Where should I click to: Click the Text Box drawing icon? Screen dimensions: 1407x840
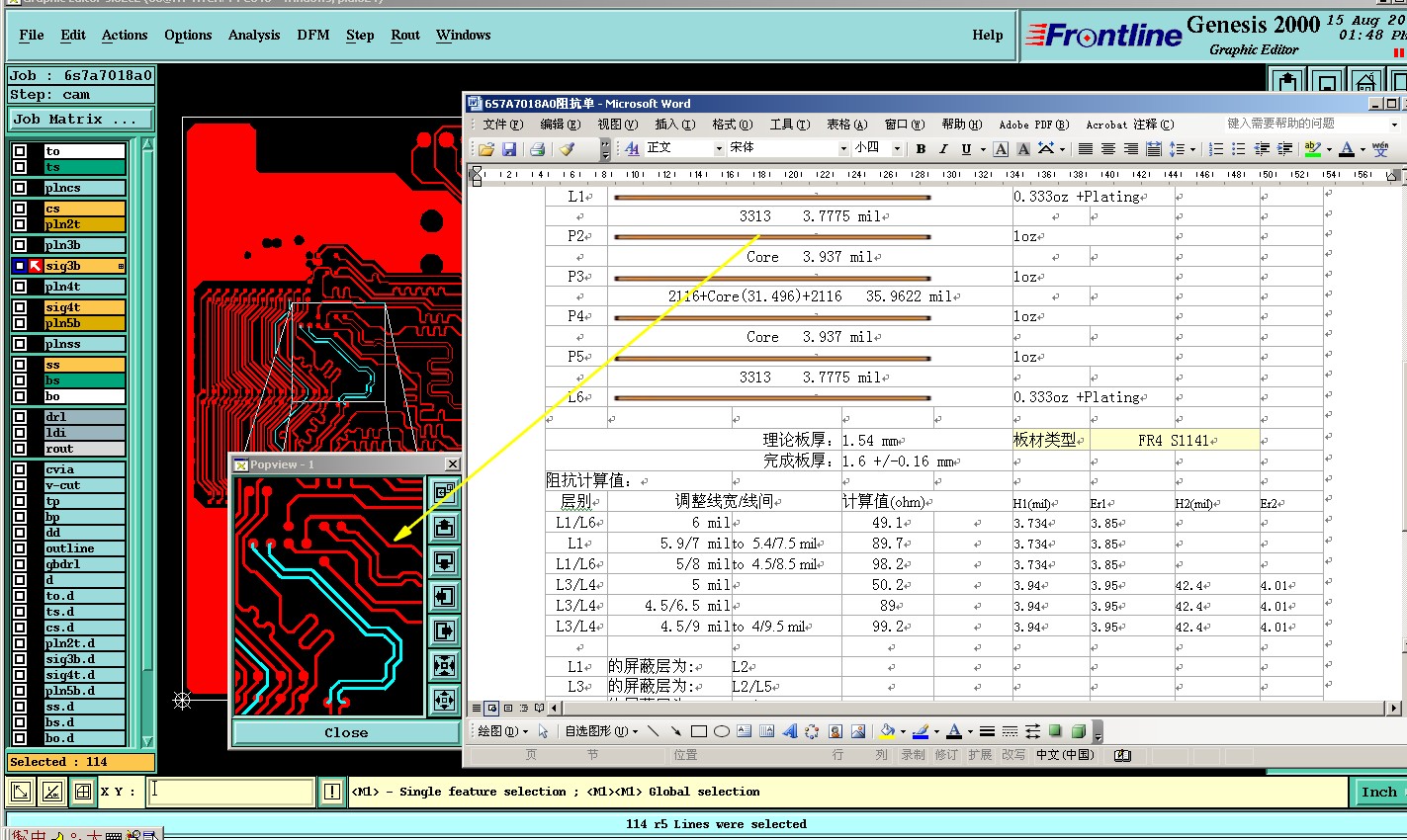[744, 731]
